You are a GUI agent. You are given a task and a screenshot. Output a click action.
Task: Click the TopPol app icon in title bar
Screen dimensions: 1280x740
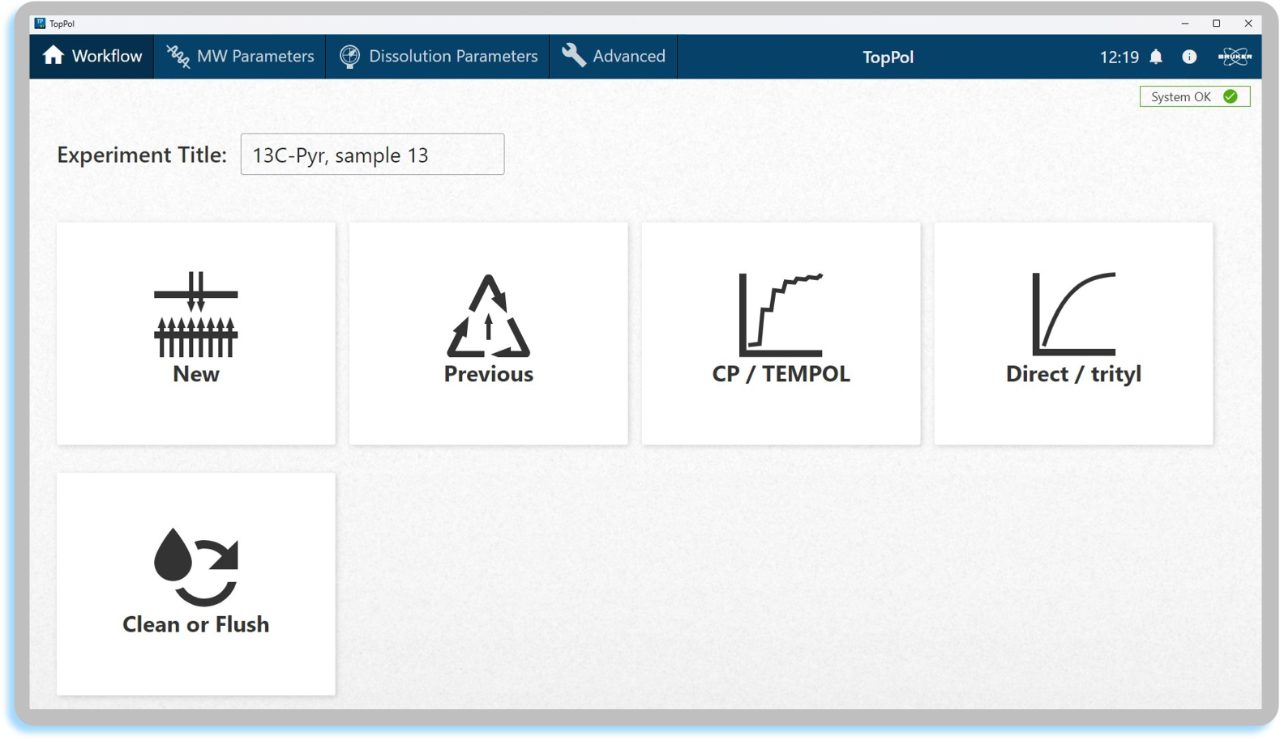[x=40, y=23]
